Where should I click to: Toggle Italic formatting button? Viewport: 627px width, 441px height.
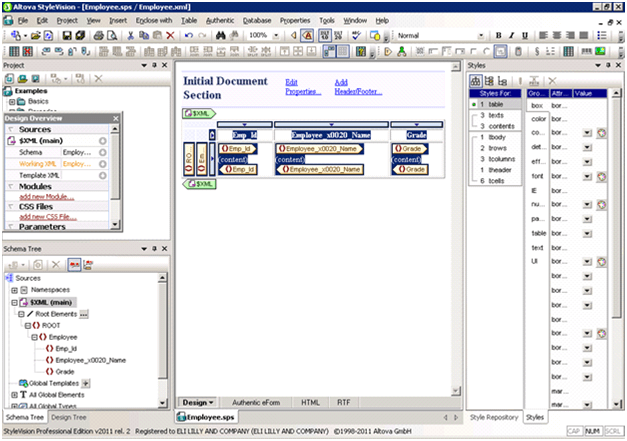click(511, 36)
